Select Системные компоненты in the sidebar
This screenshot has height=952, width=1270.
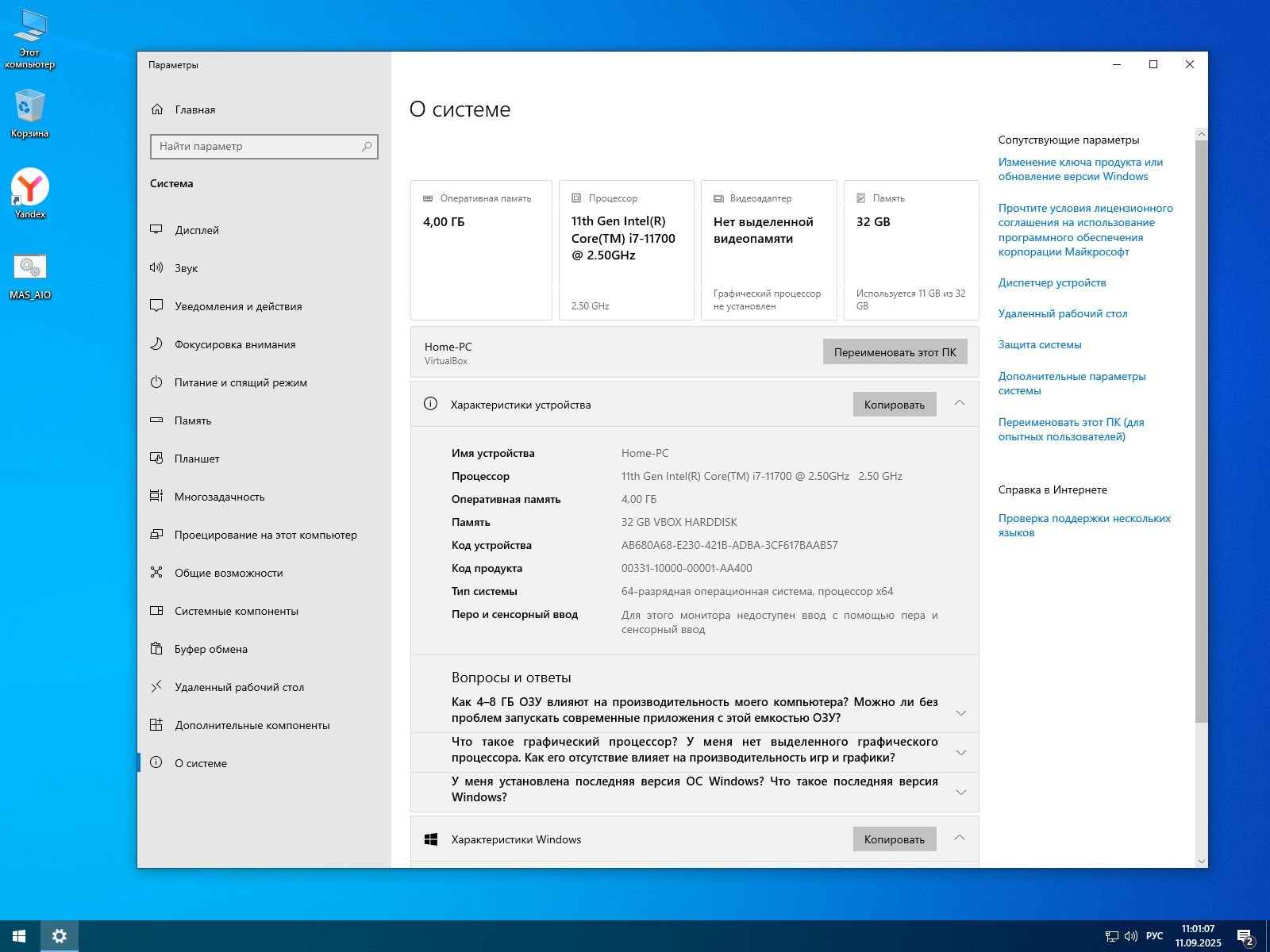pyautogui.click(x=236, y=611)
